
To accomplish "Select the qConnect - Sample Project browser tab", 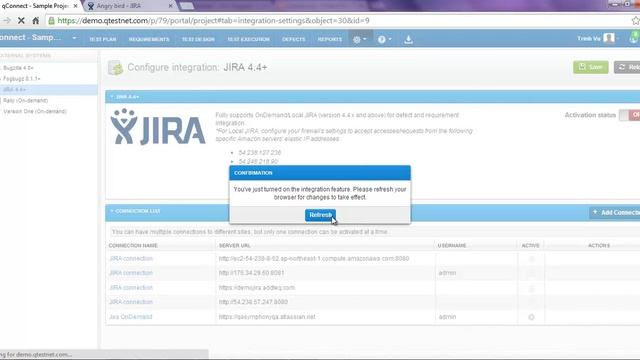I will point(36,6).
